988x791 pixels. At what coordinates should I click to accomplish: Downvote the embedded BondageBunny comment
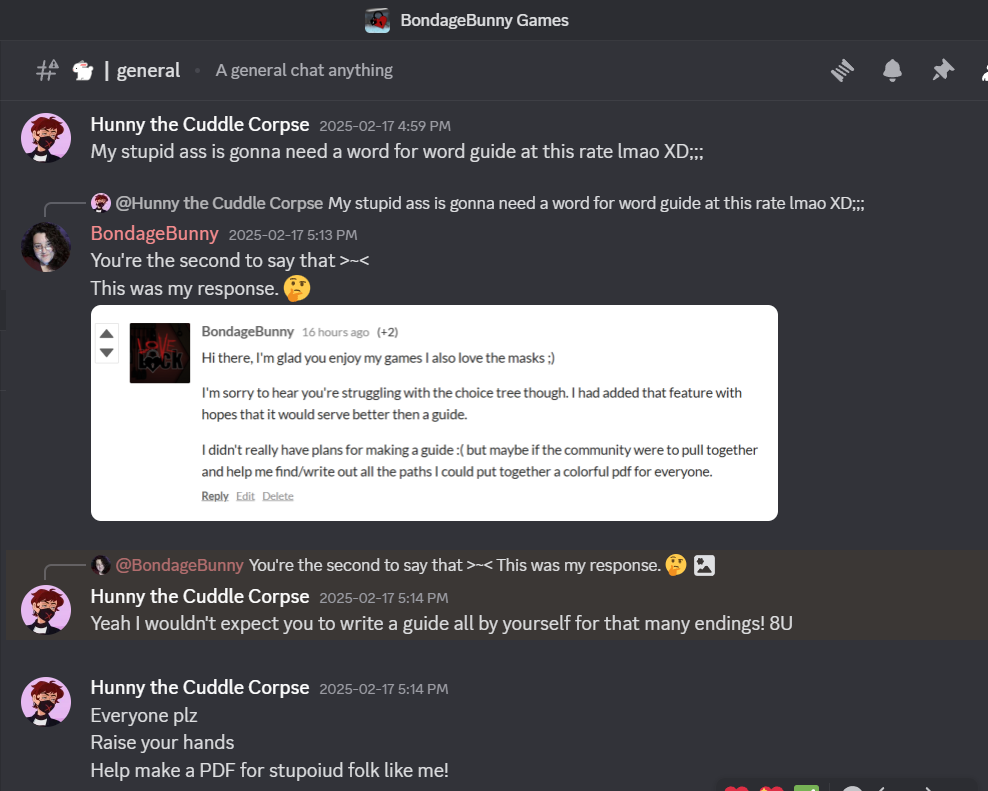(x=106, y=352)
